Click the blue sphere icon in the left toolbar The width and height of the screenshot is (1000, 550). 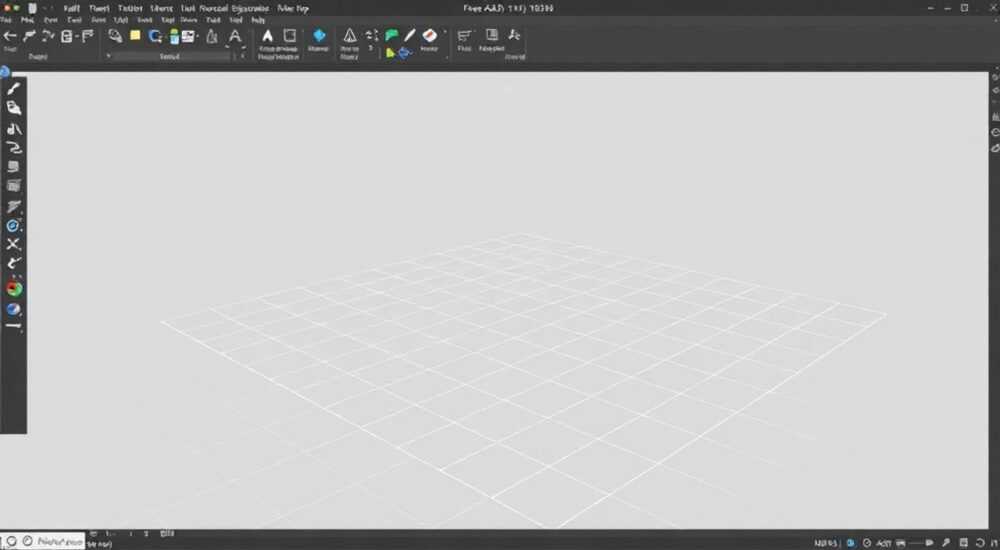point(13,309)
